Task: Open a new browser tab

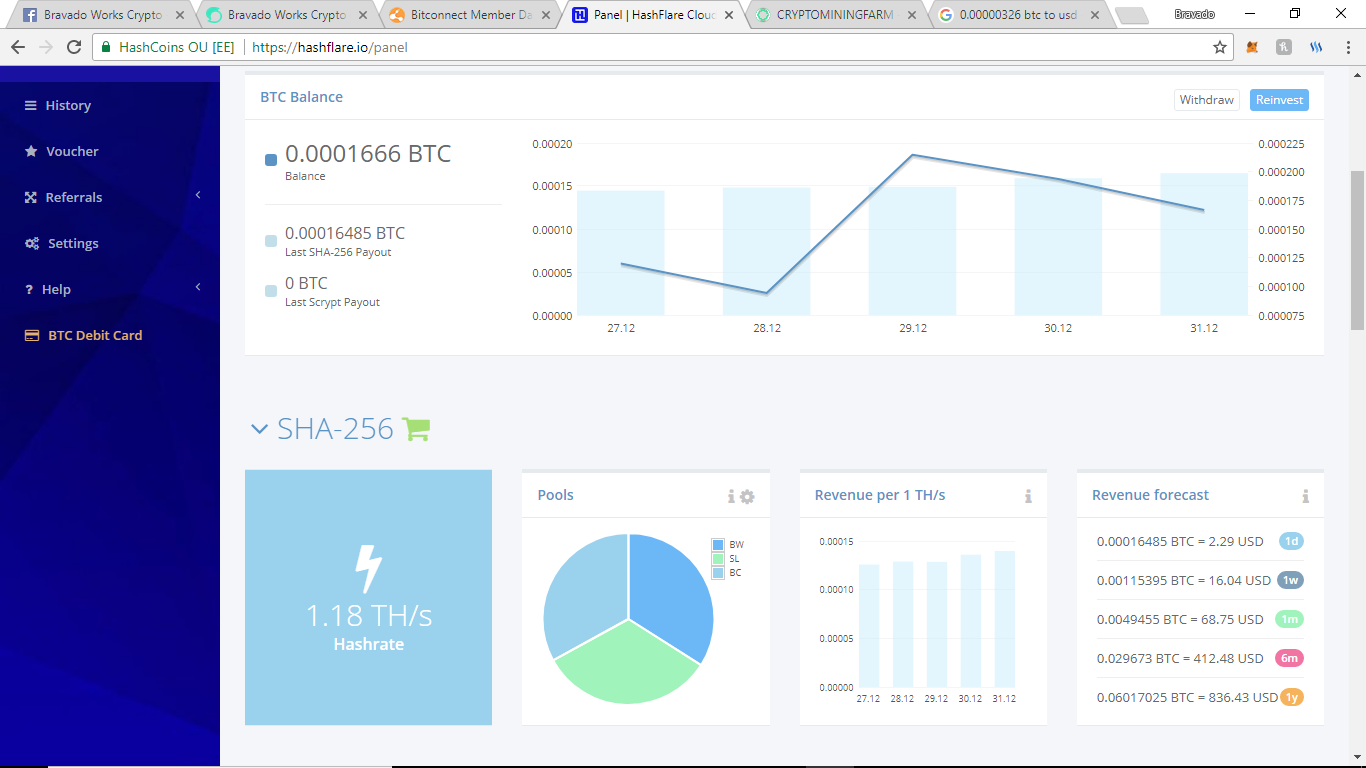Action: pyautogui.click(x=1131, y=16)
